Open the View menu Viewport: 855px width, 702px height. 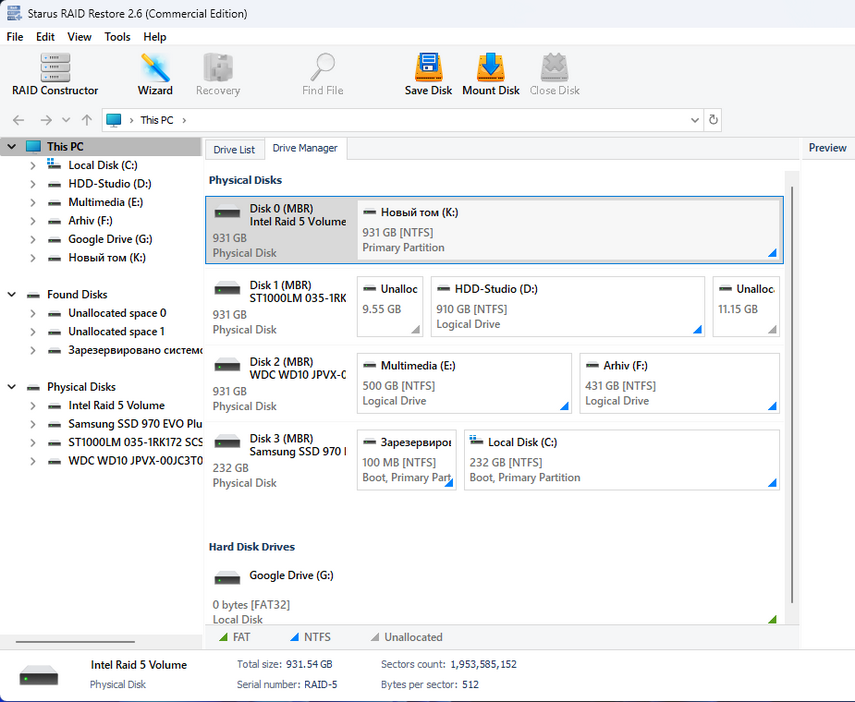coord(79,37)
